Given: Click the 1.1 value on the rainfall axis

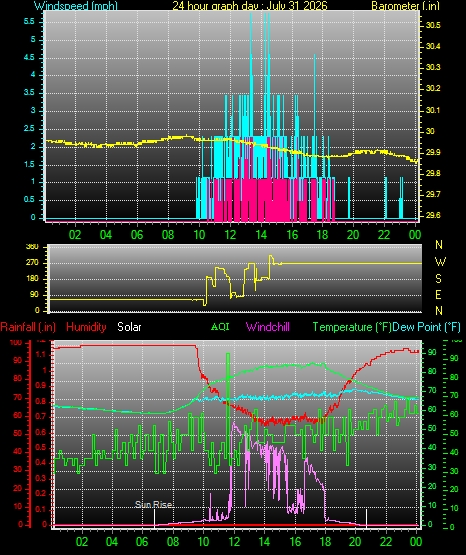Looking at the screenshot, I should click(41, 354).
